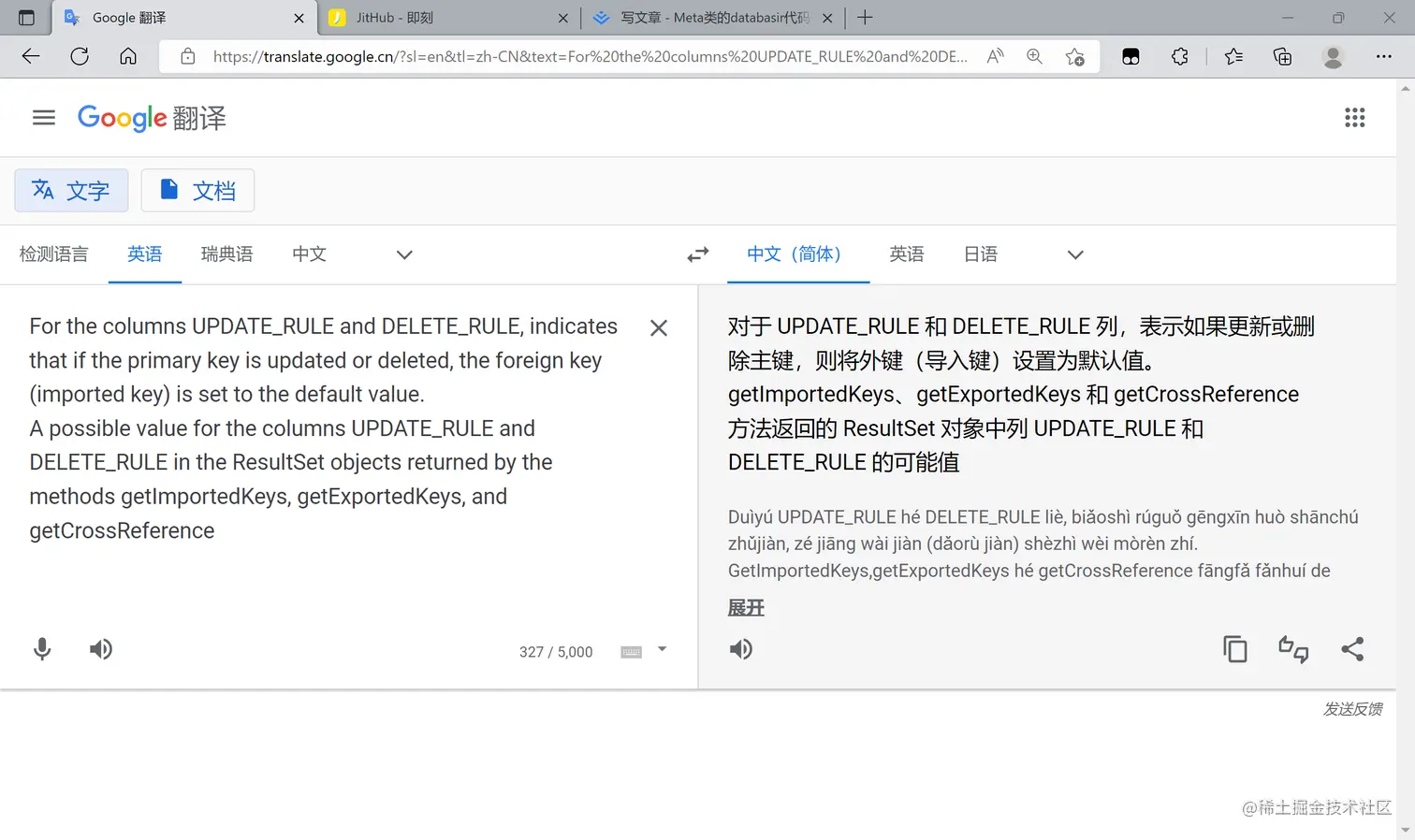Image resolution: width=1415 pixels, height=840 pixels.
Task: Start voice input with microphone
Action: [x=42, y=649]
